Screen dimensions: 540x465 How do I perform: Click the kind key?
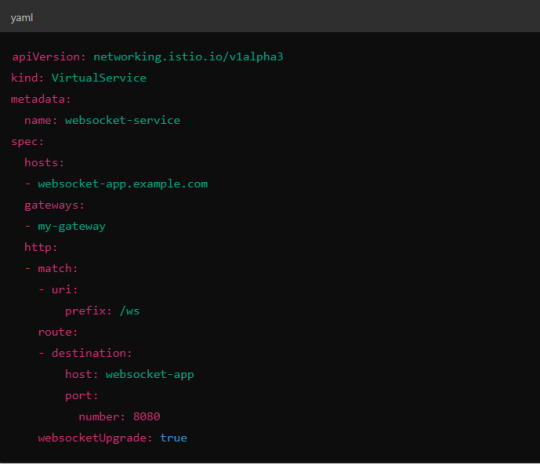[27, 78]
